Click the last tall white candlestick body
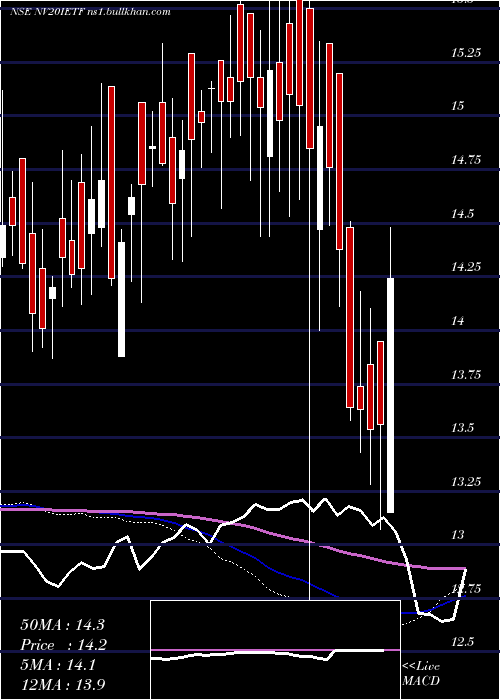The width and height of the screenshot is (500, 700). coord(390,395)
